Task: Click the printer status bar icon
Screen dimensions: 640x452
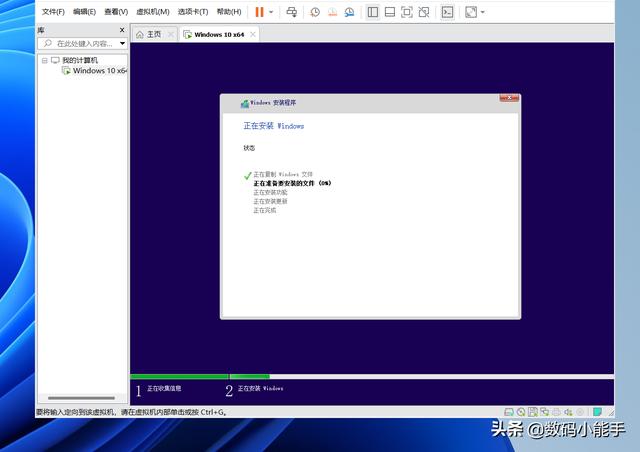Action: click(556, 412)
